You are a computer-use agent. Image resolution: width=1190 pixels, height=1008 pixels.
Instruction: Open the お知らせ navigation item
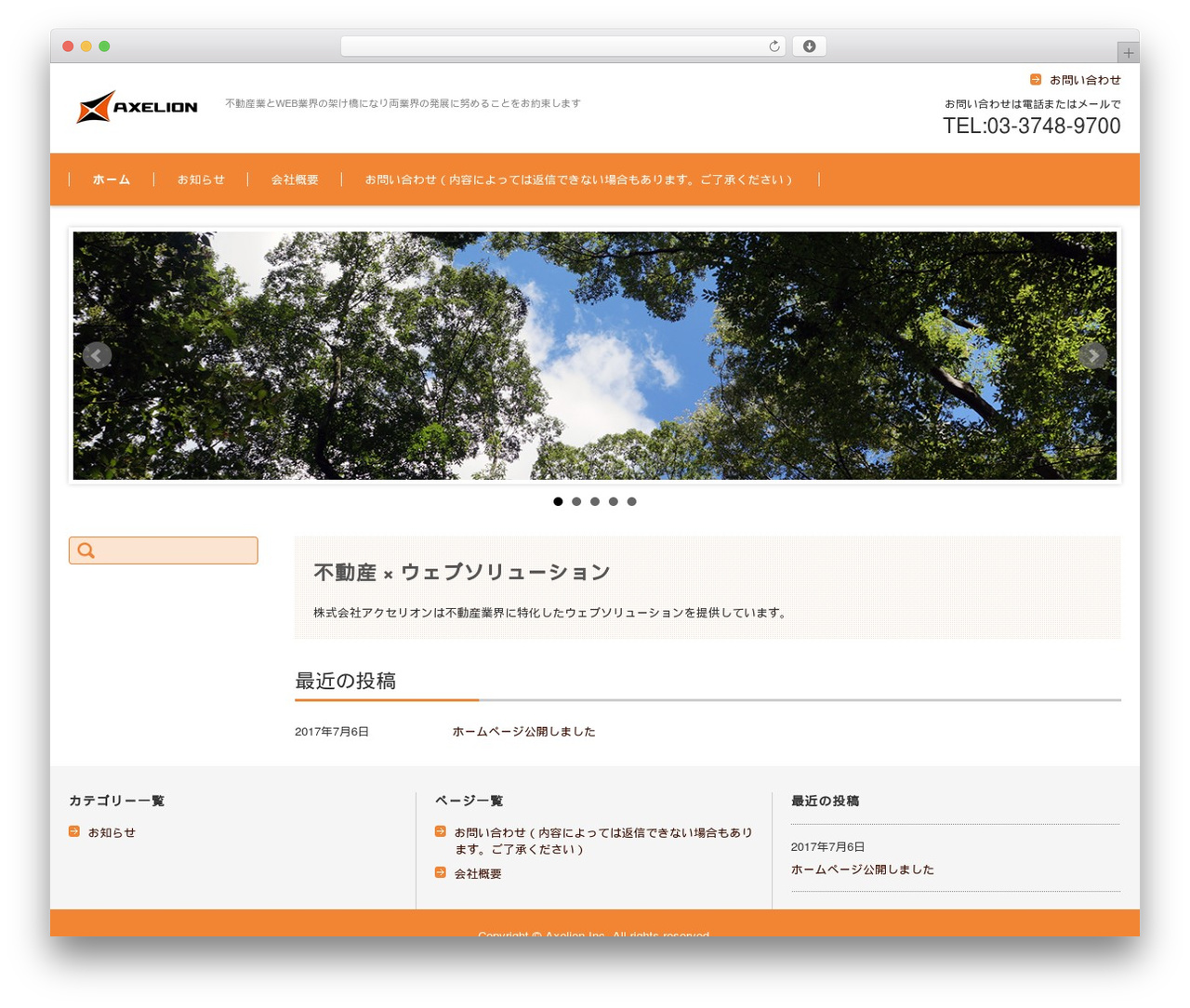tap(201, 179)
